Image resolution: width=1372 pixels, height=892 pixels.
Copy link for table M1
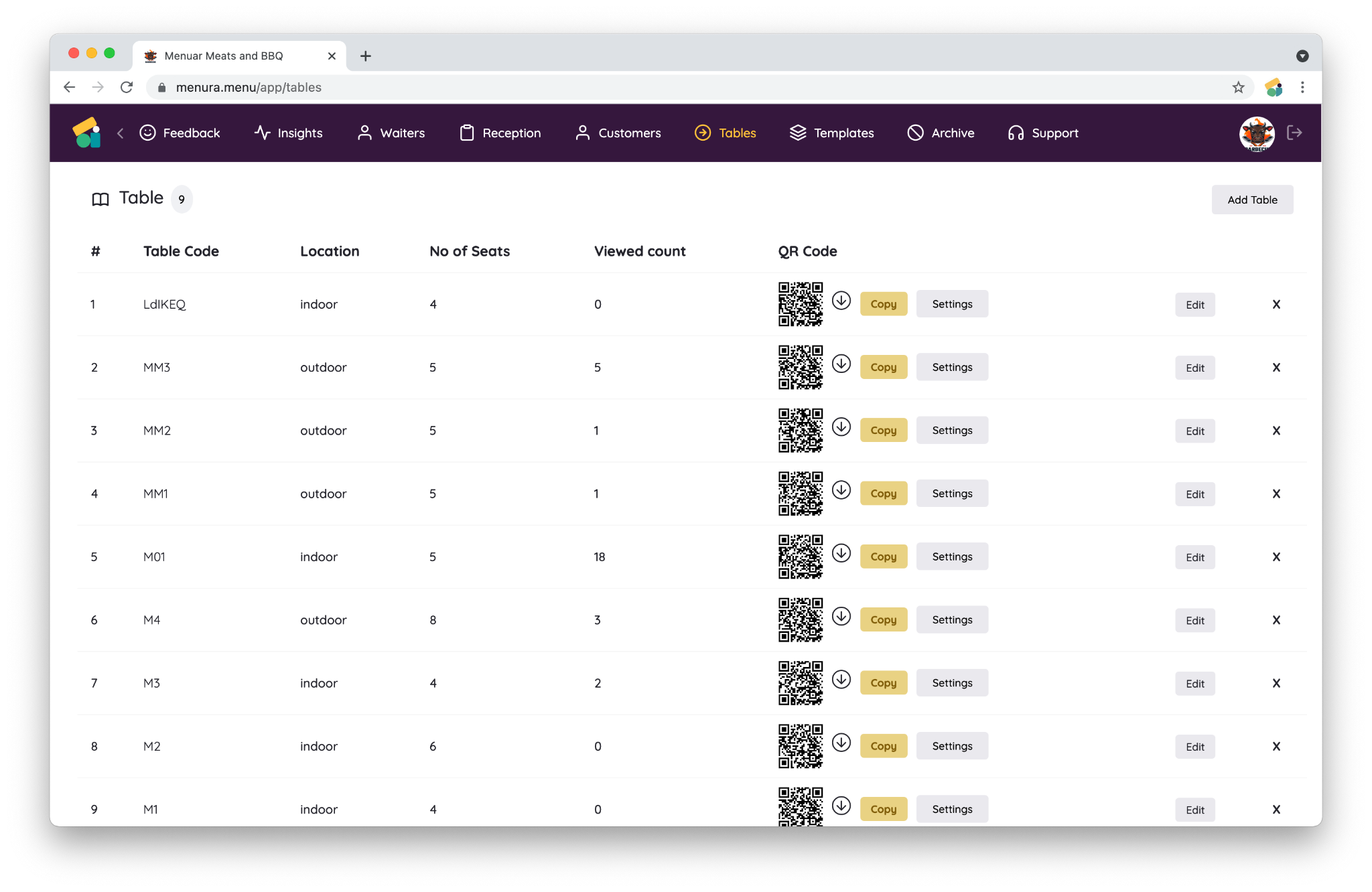point(884,810)
